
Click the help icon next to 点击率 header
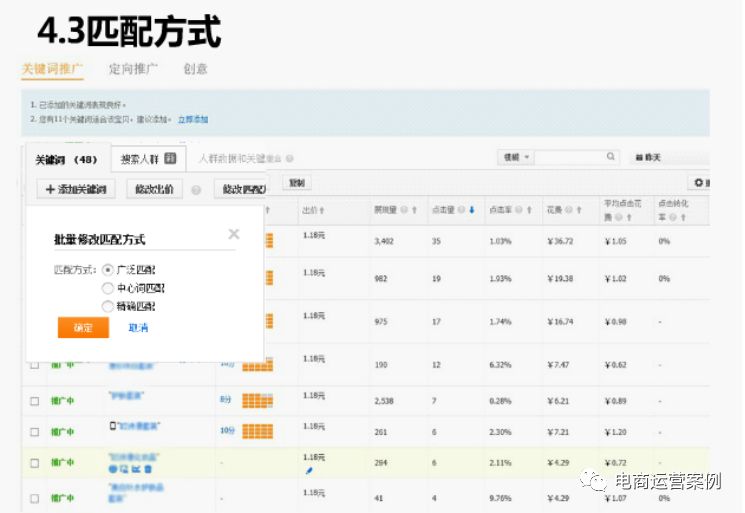(519, 209)
